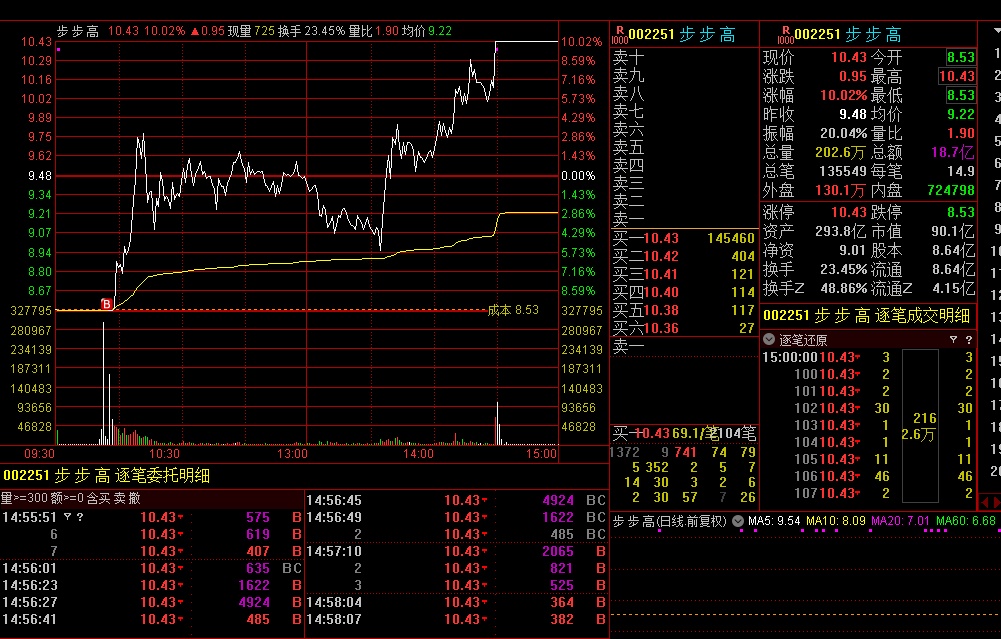Click help question mark in 逐笔还原 header

(968, 340)
